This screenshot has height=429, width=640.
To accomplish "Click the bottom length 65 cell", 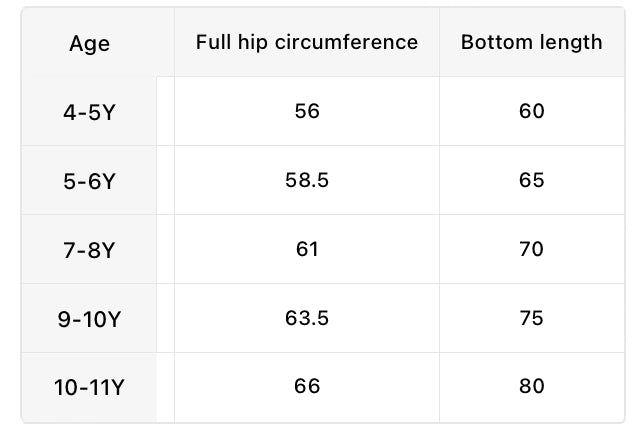I will 532,180.
